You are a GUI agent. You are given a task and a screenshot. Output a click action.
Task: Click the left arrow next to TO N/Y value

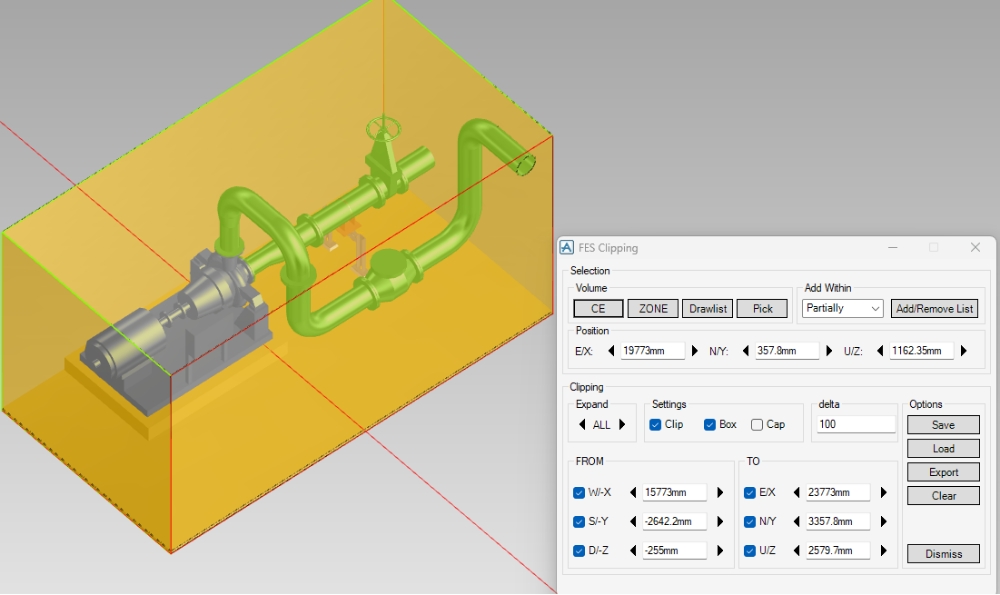point(797,522)
